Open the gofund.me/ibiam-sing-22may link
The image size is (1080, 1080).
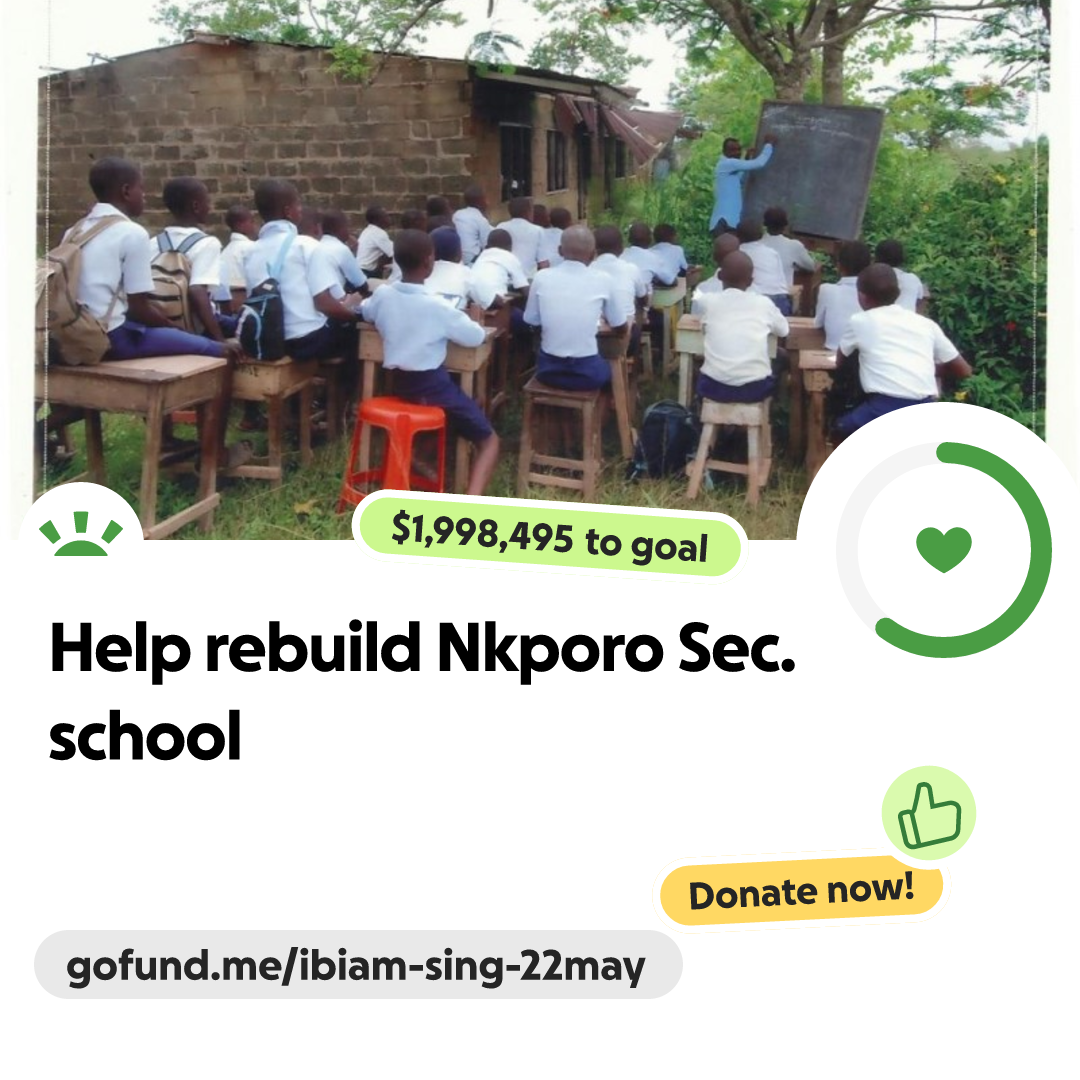coord(357,965)
